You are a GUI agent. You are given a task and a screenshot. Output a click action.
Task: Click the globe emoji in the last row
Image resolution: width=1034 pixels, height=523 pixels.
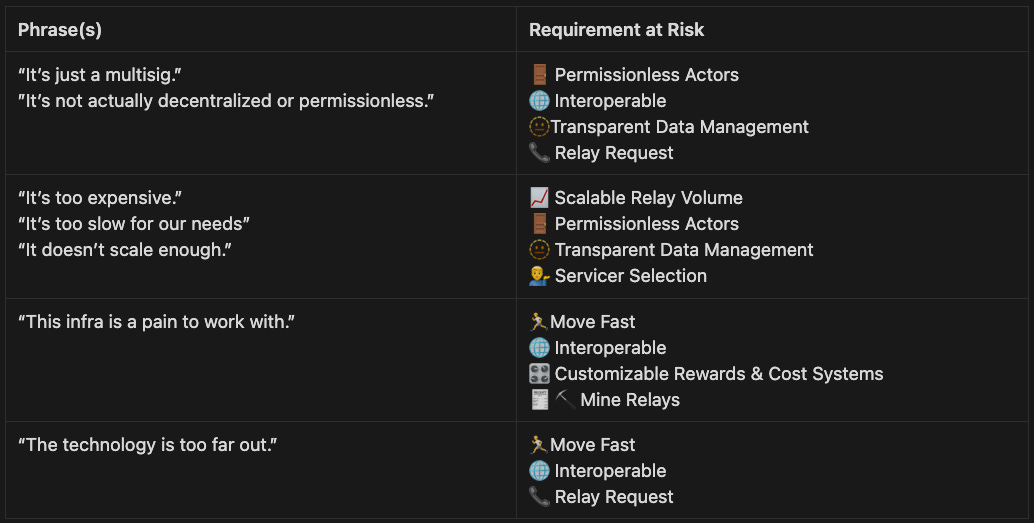539,470
